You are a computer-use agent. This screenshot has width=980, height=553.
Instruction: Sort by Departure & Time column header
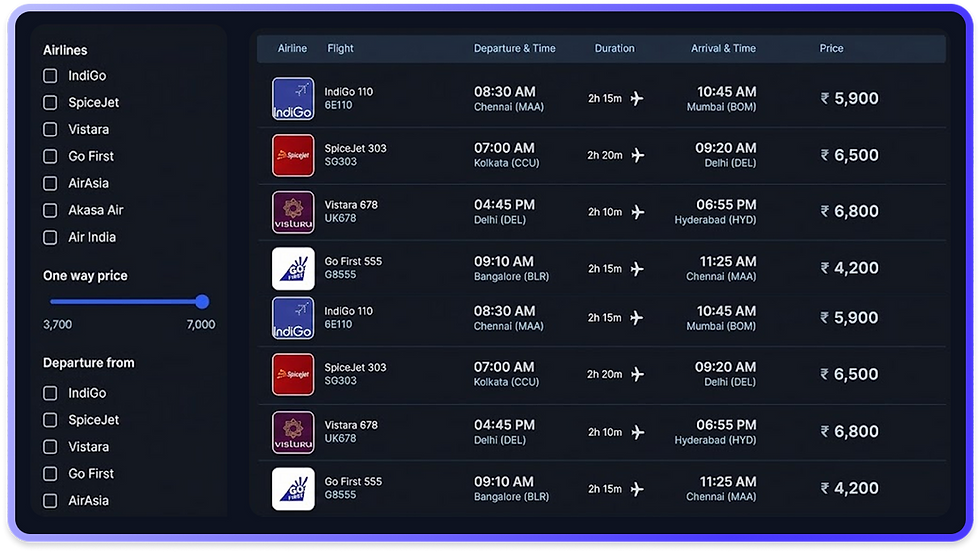pos(514,48)
